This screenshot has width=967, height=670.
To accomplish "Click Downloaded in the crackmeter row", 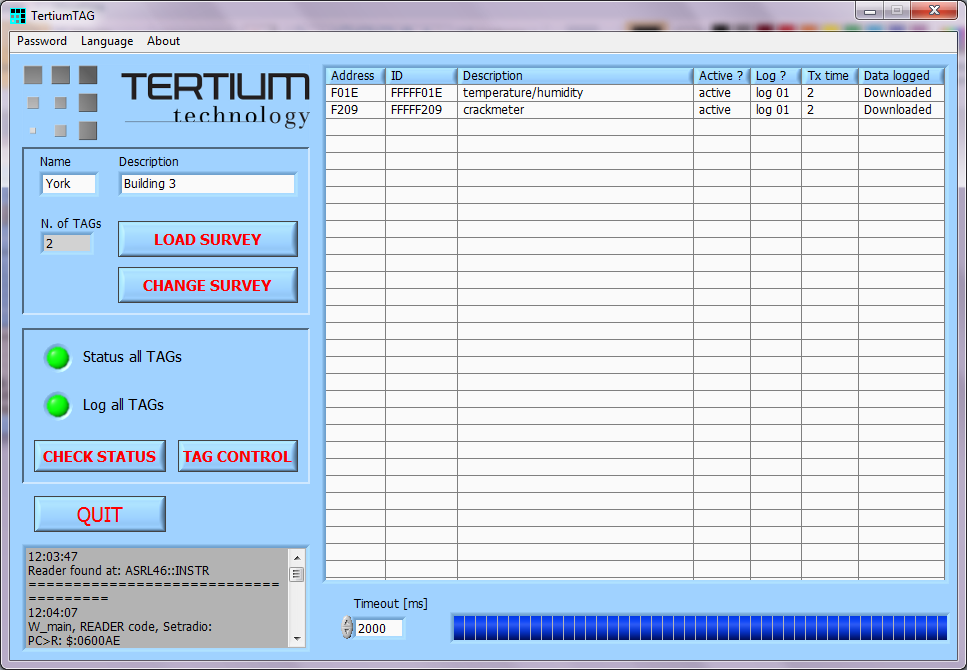I will (901, 110).
